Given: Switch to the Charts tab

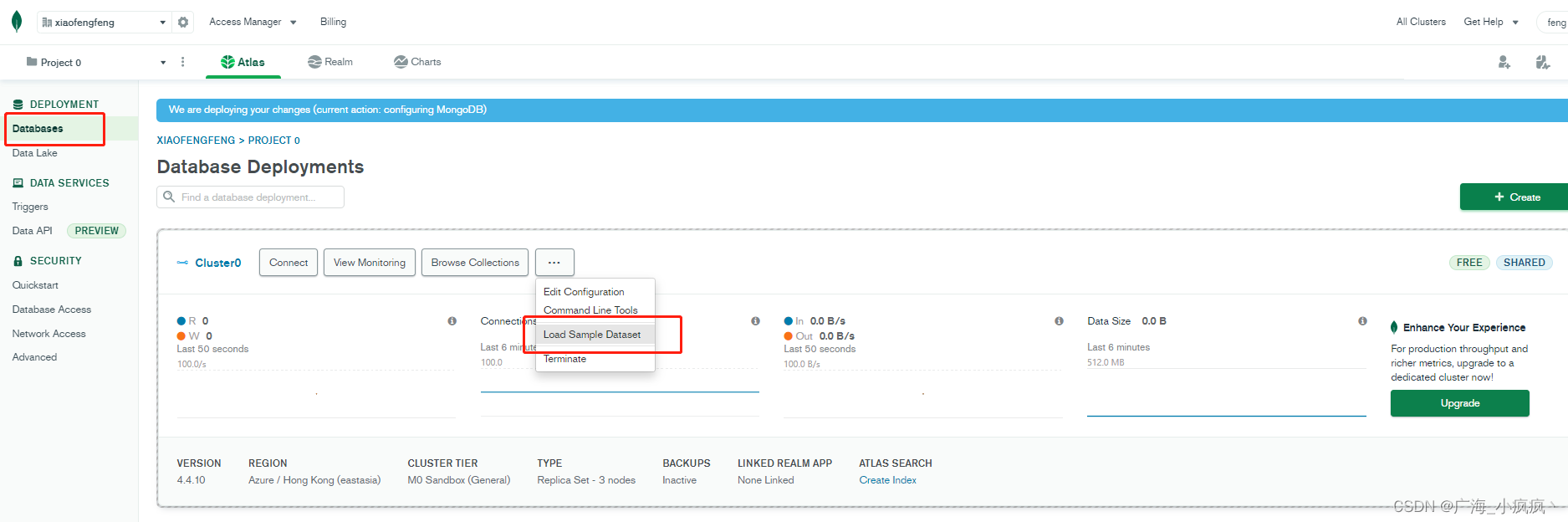Looking at the screenshot, I should tap(417, 62).
